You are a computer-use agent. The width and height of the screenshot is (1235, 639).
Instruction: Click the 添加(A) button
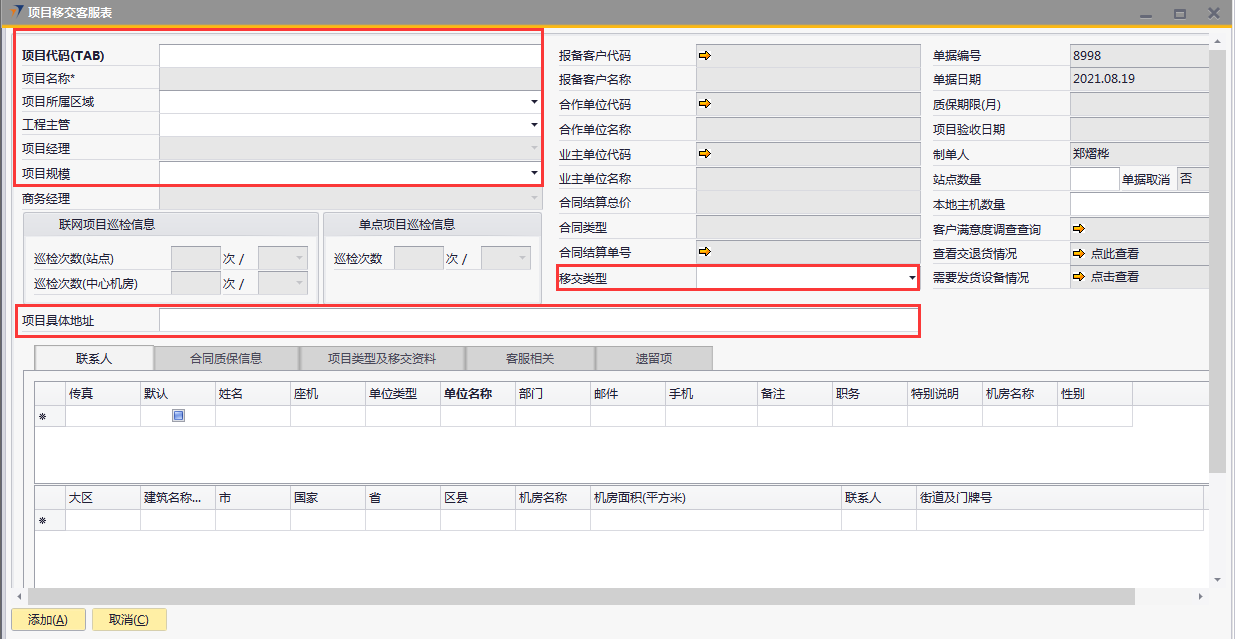click(48, 620)
